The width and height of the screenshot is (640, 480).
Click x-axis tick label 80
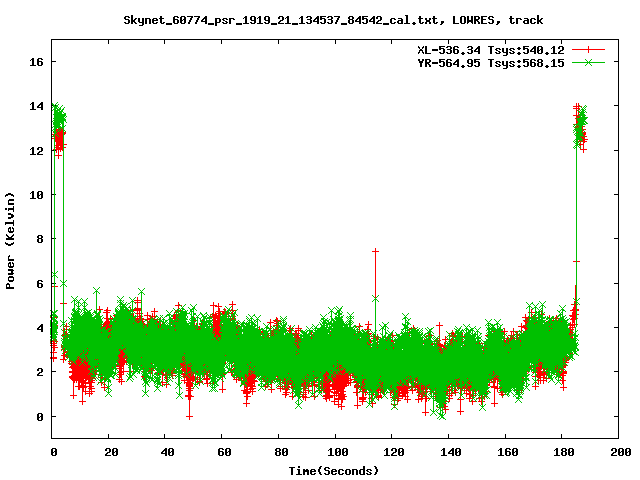point(281,452)
